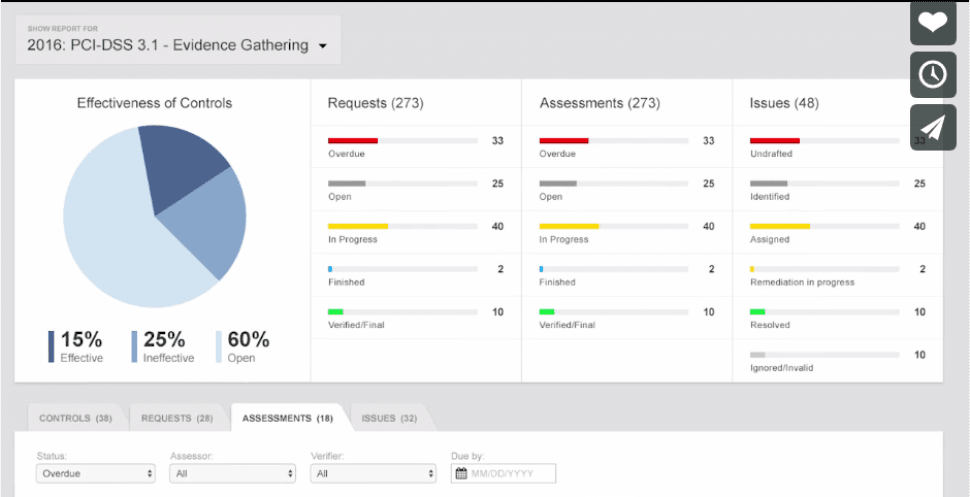Click the Due by date input field

(x=504, y=474)
